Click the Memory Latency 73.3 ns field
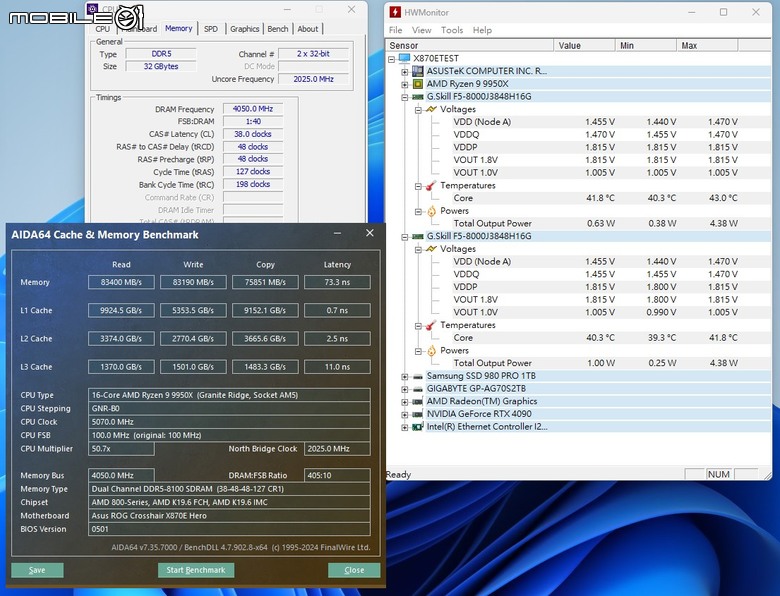Viewport: 780px width, 596px height. pos(337,282)
